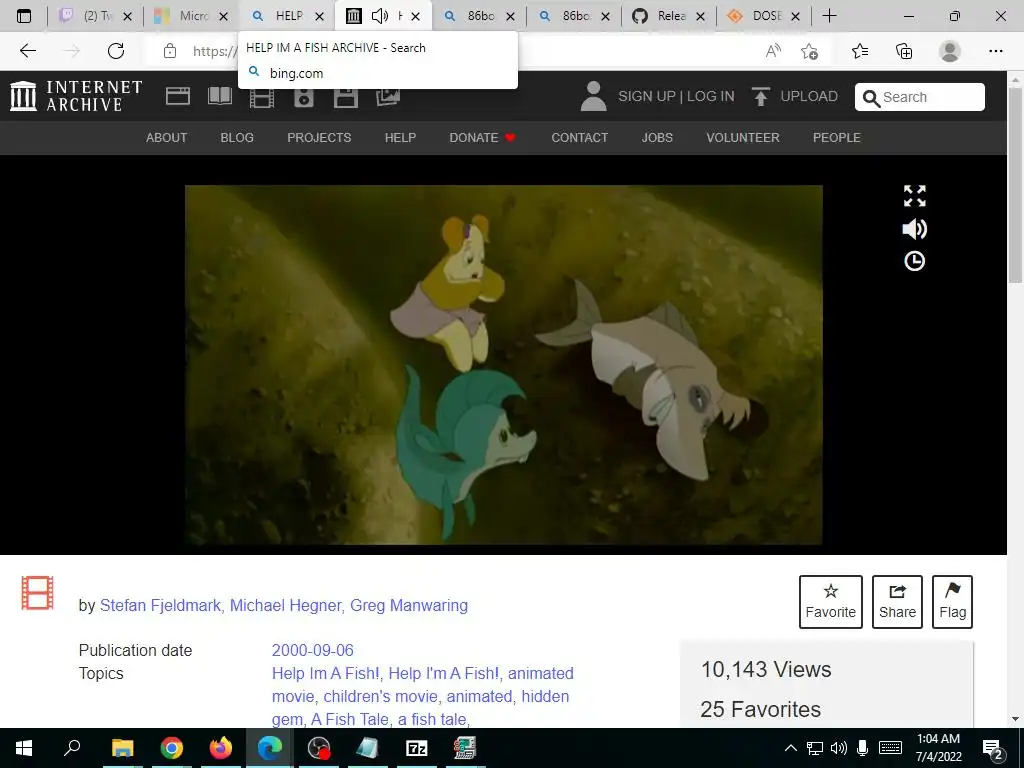Screen dimensions: 1024x768
Task: Add this page to favorites star
Action: [809, 50]
